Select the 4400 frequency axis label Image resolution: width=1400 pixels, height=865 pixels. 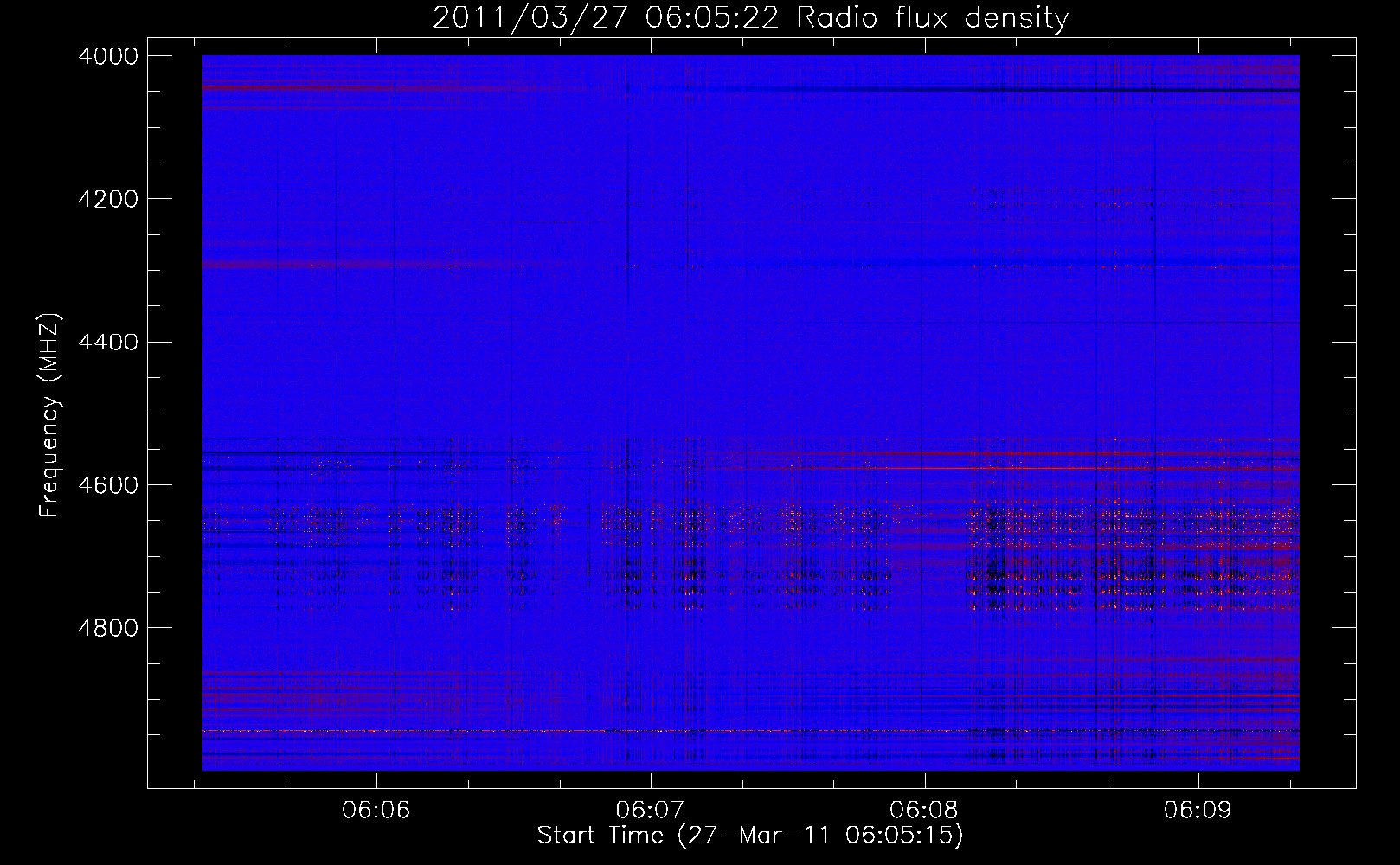click(x=108, y=342)
